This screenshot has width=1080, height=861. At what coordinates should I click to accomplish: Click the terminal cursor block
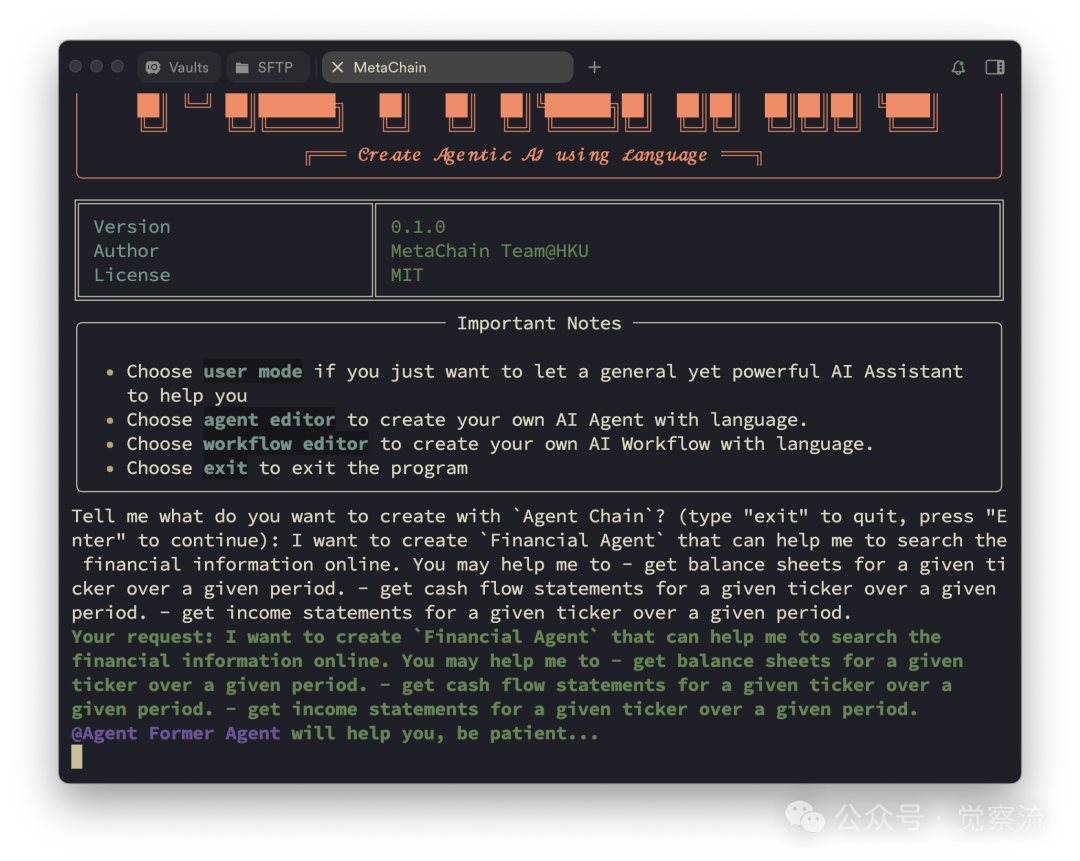tap(76, 757)
